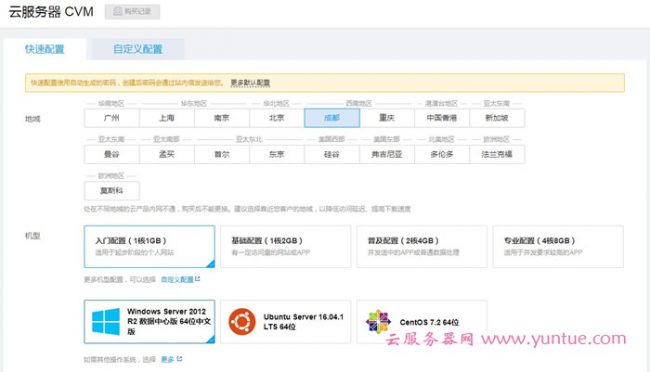The image size is (650, 372).
Task: Switch to the 自定义配置 tab
Action: point(138,49)
